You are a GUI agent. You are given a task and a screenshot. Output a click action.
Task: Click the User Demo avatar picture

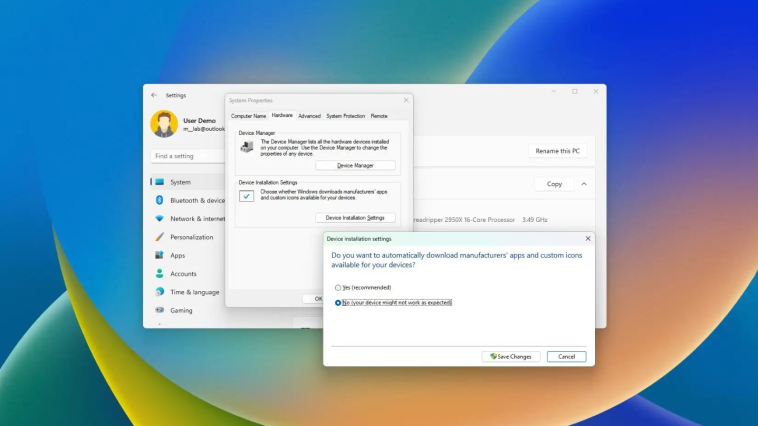(164, 124)
